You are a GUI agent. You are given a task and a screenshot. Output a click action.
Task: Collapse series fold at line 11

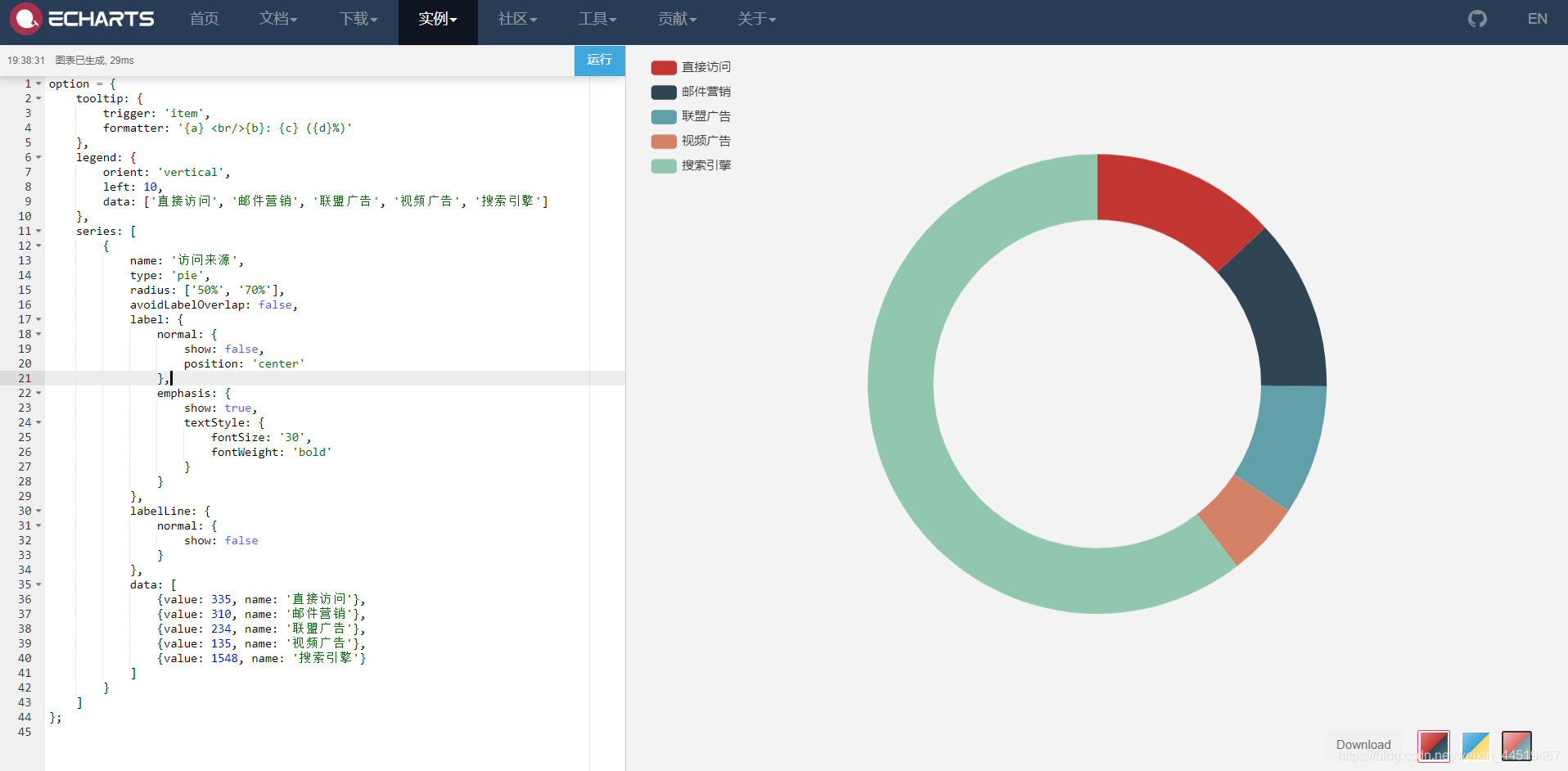coord(38,231)
